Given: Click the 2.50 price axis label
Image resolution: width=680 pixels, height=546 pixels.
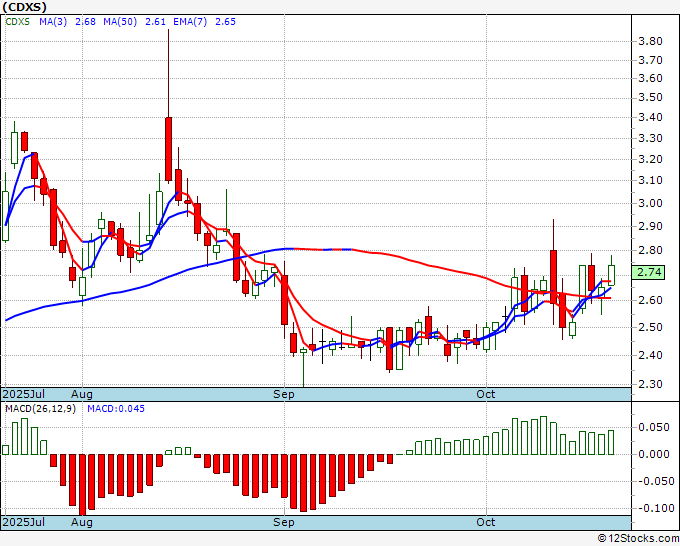Looking at the screenshot, I should (x=651, y=327).
